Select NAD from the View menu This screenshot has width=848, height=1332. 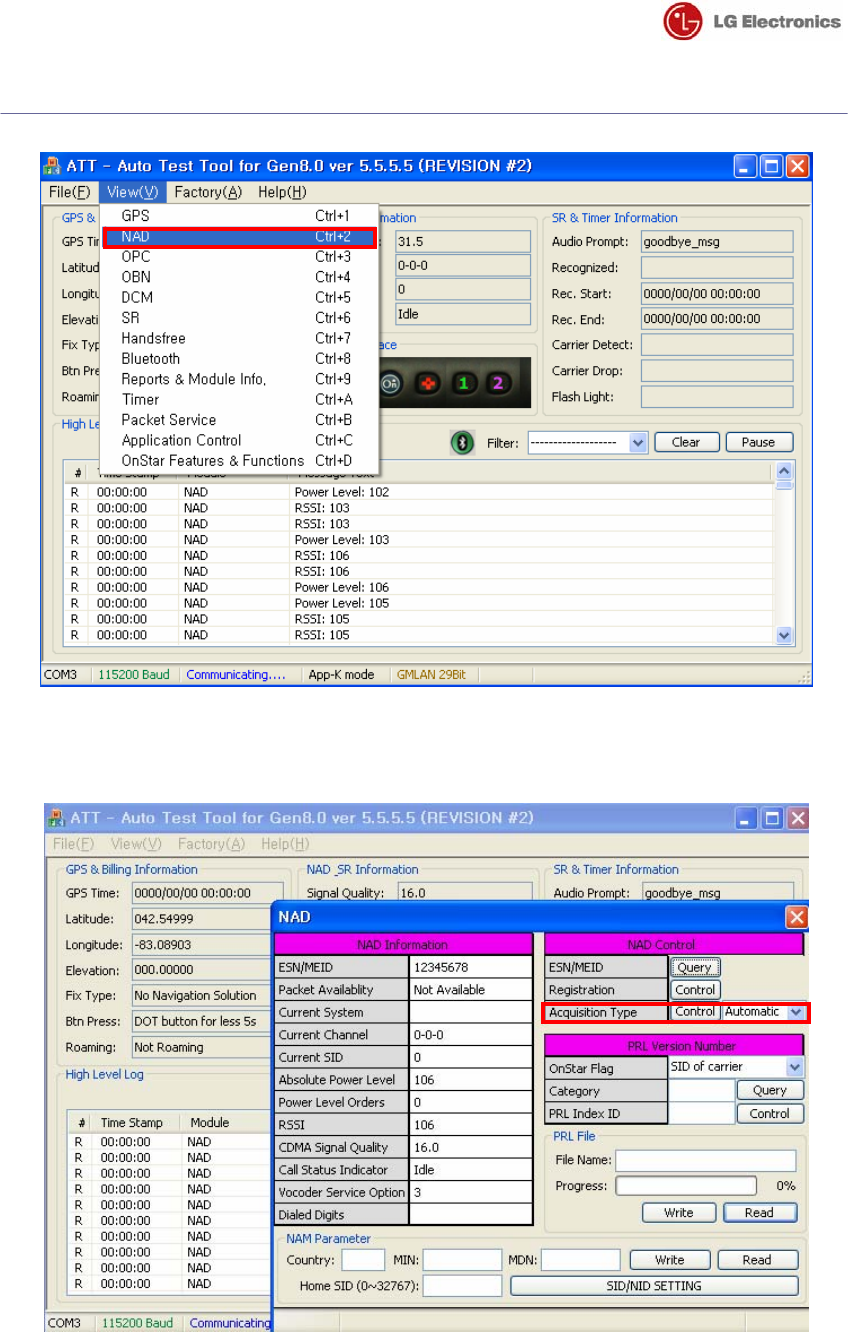(x=239, y=237)
